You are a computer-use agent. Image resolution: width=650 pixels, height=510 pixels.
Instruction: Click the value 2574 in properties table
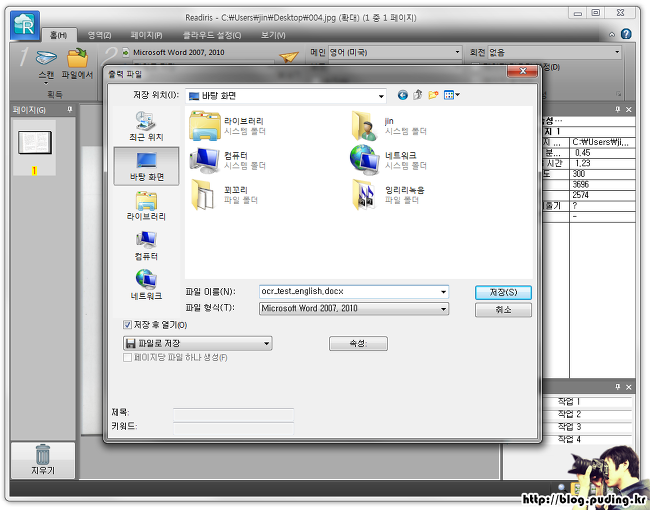(x=580, y=195)
